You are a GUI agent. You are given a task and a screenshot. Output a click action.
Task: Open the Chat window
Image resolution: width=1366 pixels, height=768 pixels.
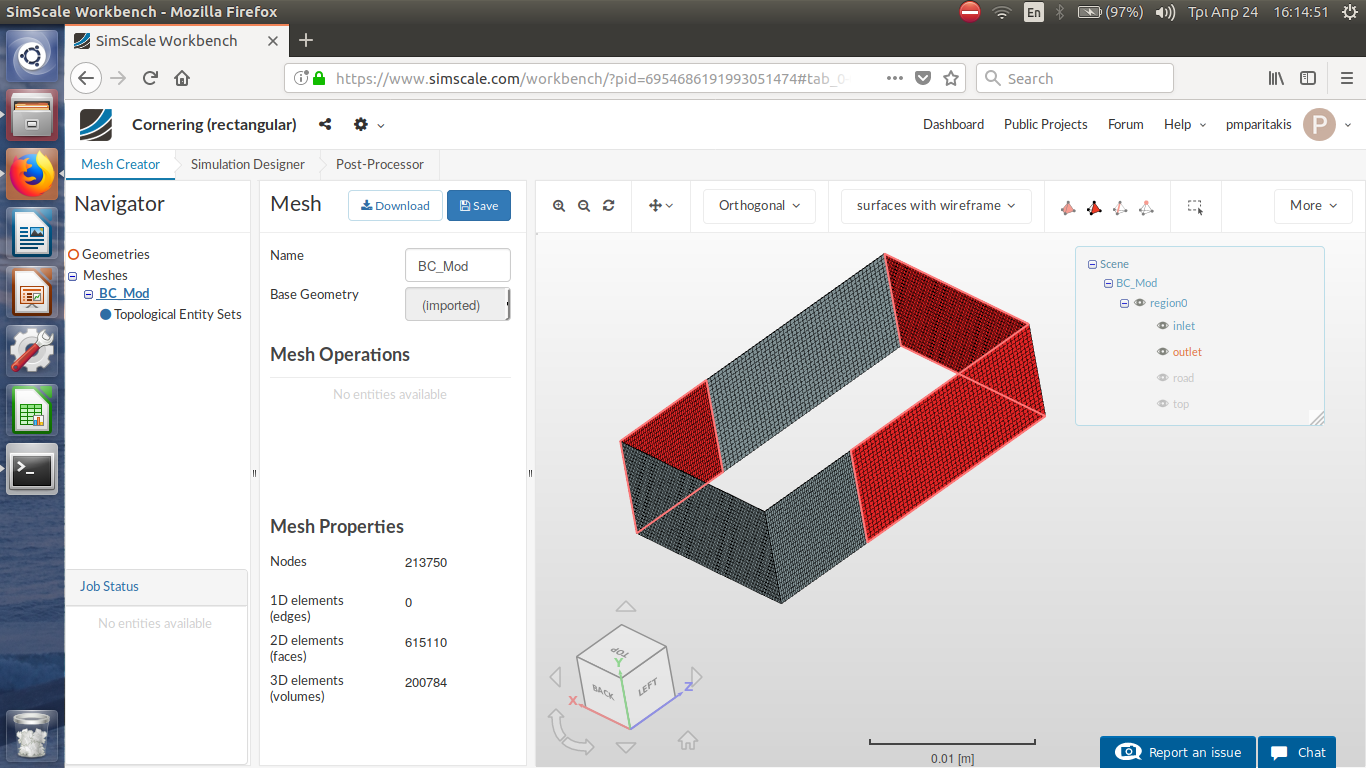pyautogui.click(x=1299, y=752)
